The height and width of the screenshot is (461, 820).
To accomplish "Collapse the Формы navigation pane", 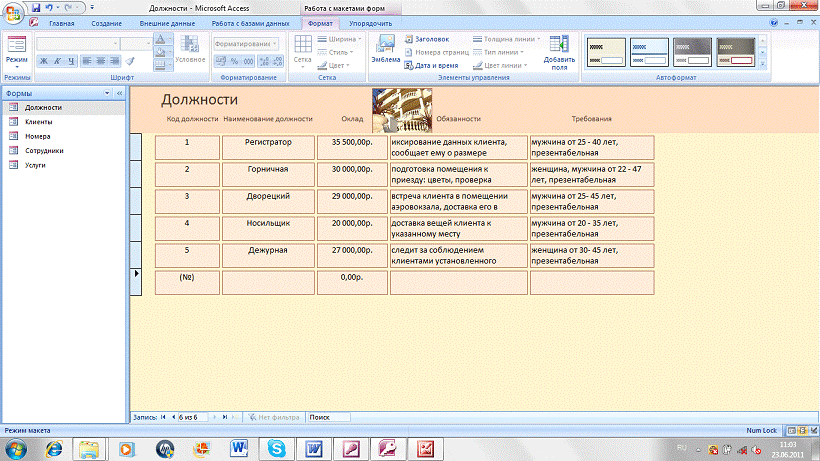I will tap(119, 93).
